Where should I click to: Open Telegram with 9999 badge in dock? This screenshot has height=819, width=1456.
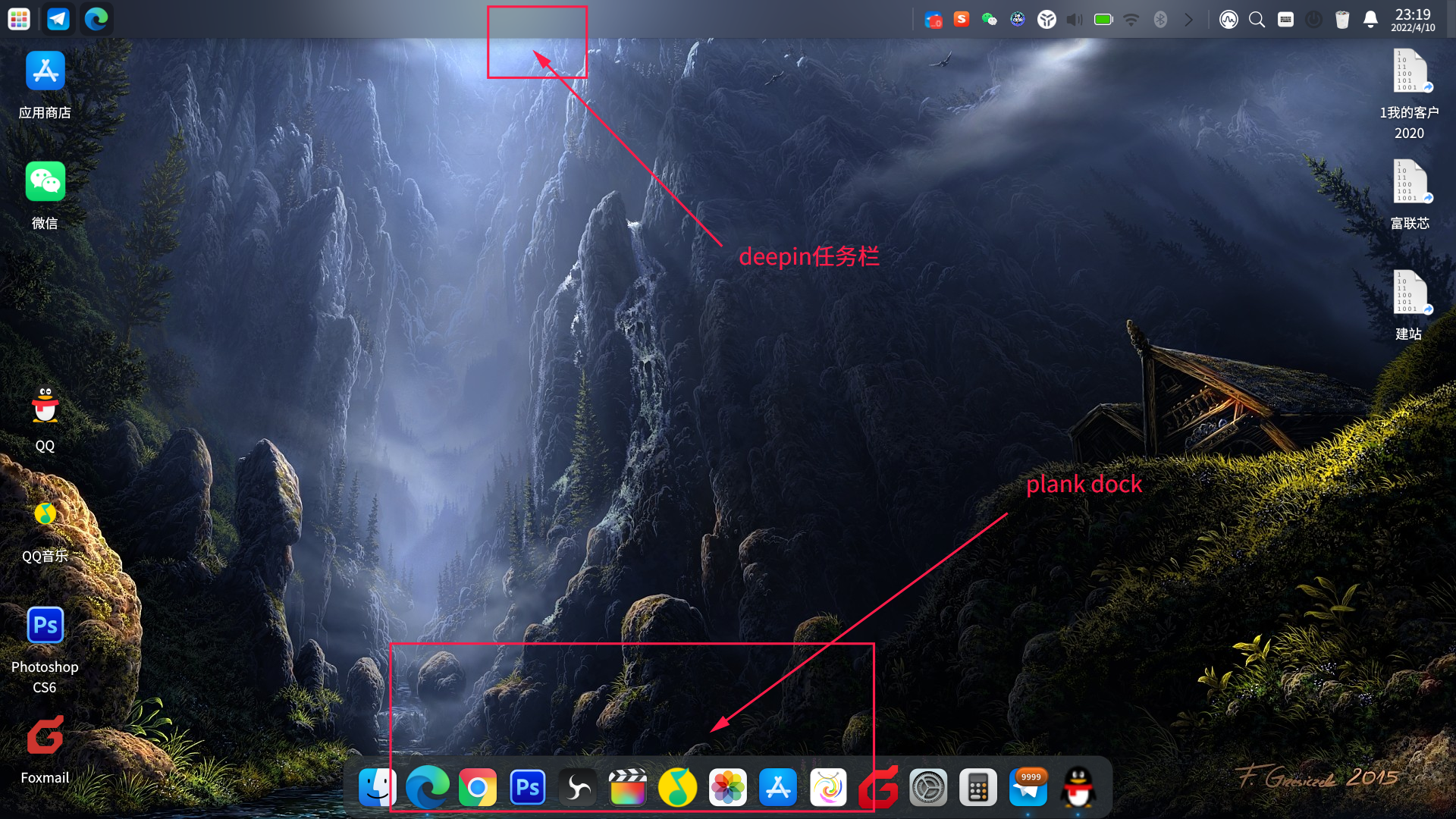(x=1028, y=788)
